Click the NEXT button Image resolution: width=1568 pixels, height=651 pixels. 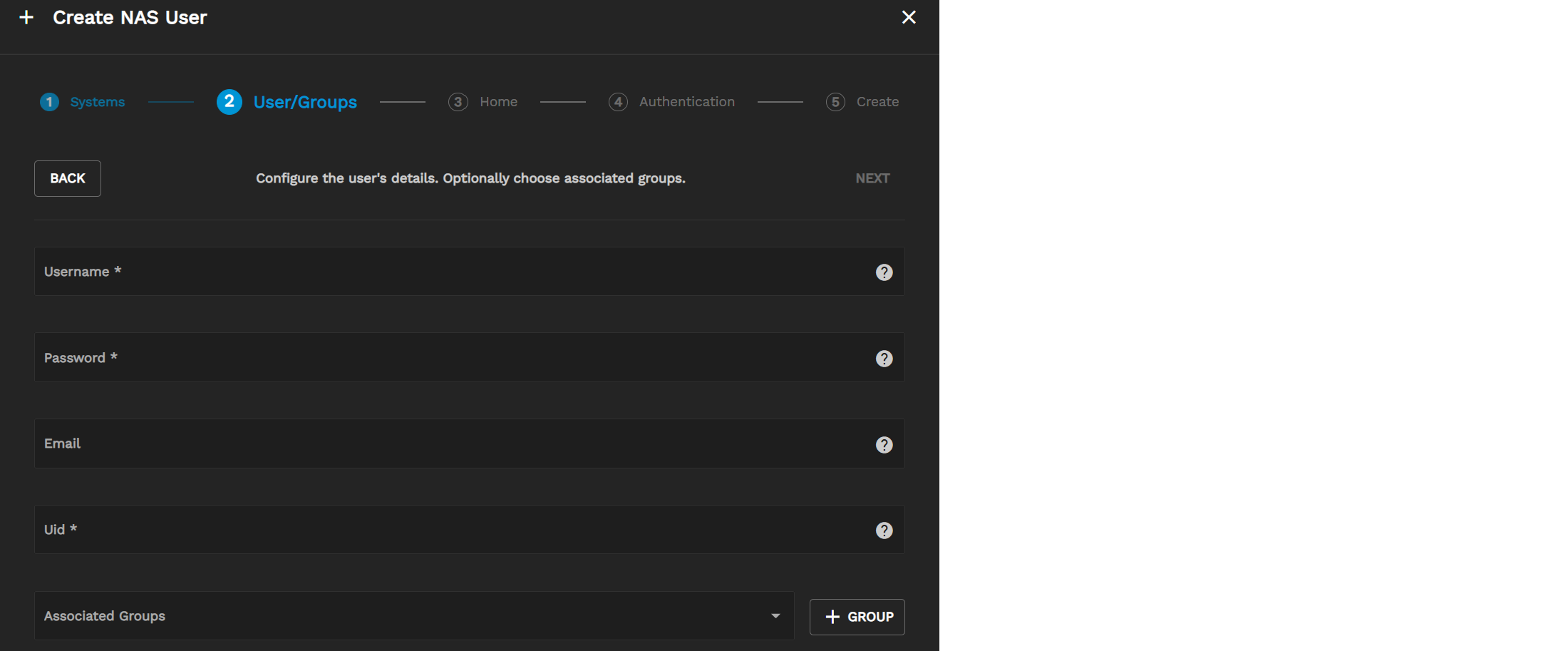point(872,178)
